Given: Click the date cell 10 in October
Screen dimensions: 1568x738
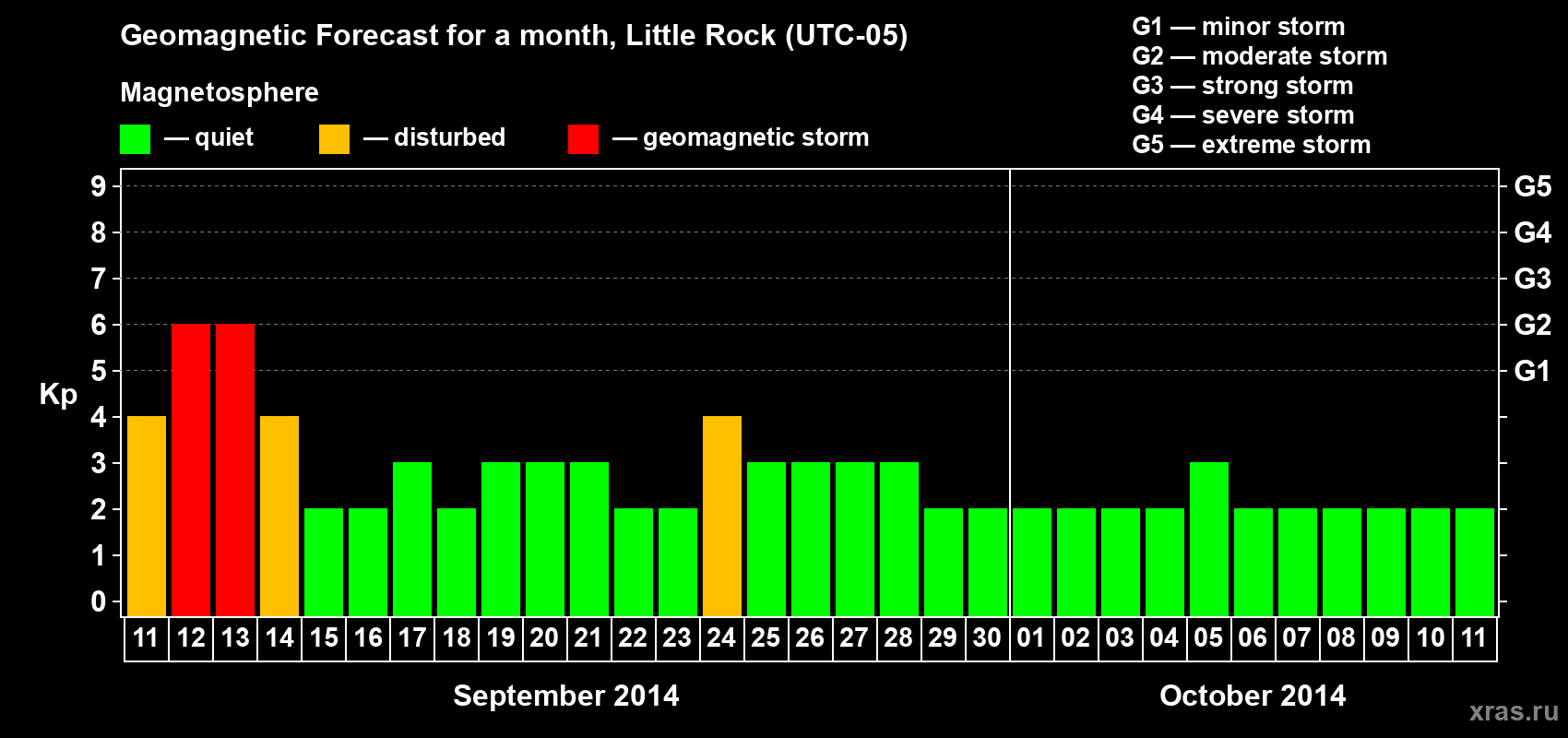Looking at the screenshot, I should click(1430, 638).
